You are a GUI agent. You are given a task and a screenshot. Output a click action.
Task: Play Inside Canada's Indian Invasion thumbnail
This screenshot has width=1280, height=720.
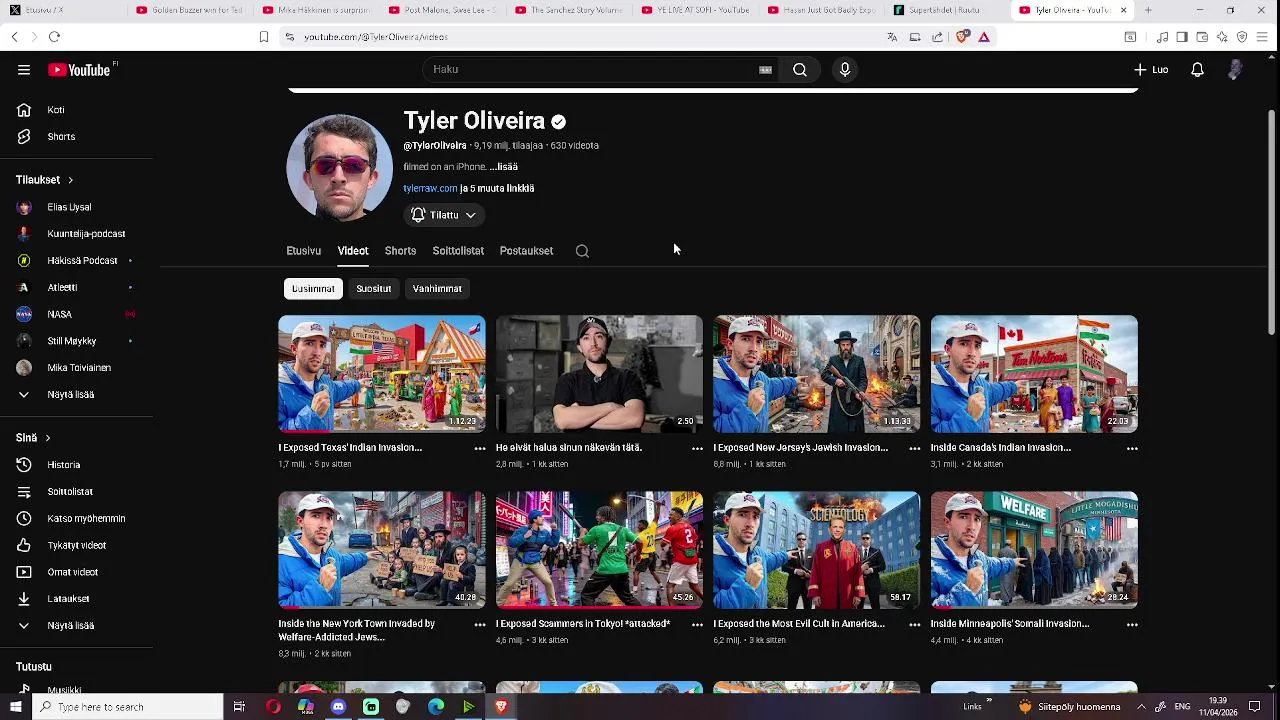tap(1034, 374)
